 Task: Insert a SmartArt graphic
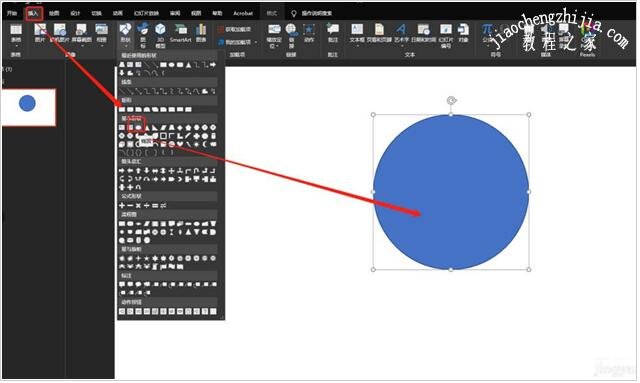pos(180,33)
